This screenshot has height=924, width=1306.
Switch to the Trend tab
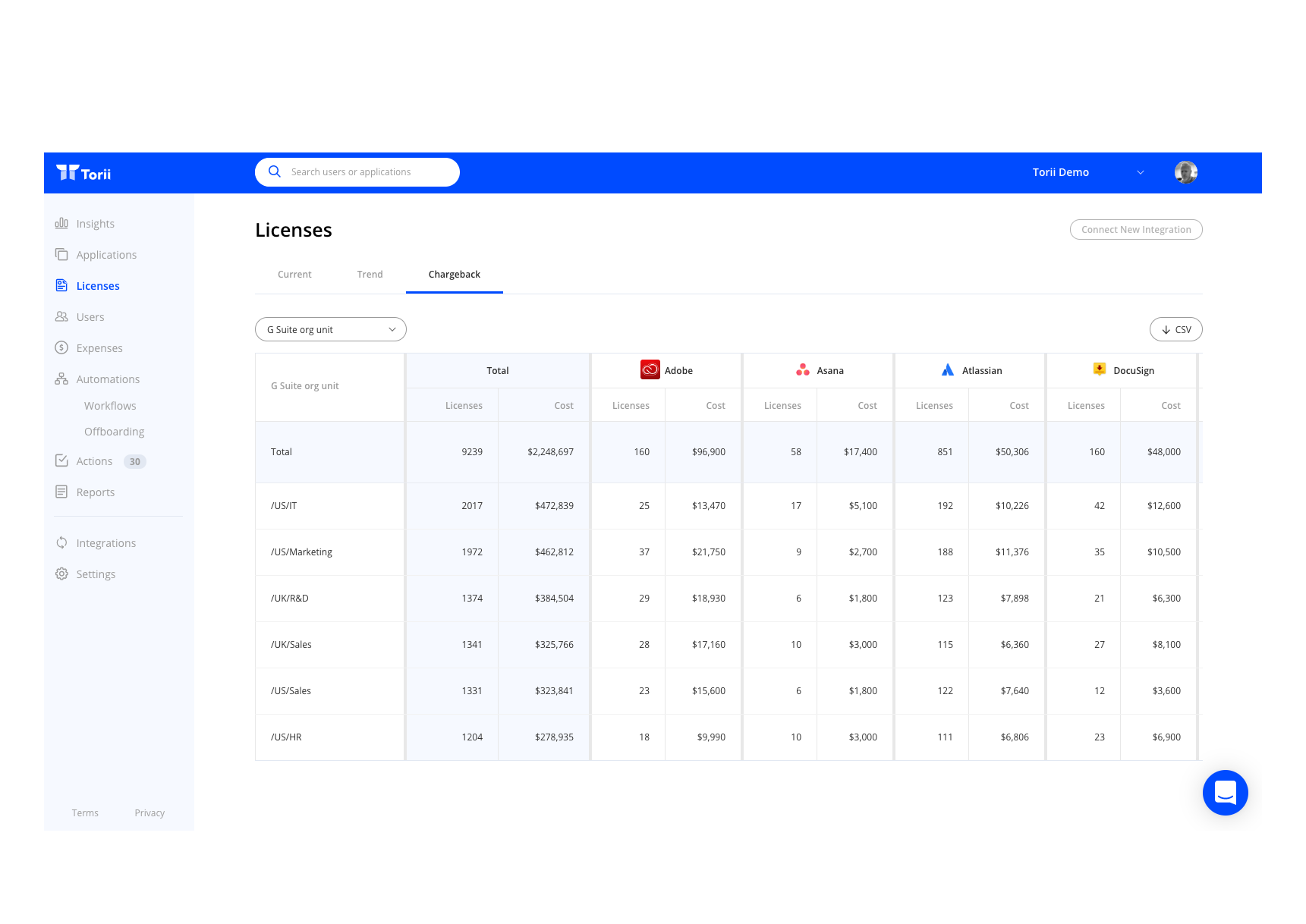[x=370, y=275]
